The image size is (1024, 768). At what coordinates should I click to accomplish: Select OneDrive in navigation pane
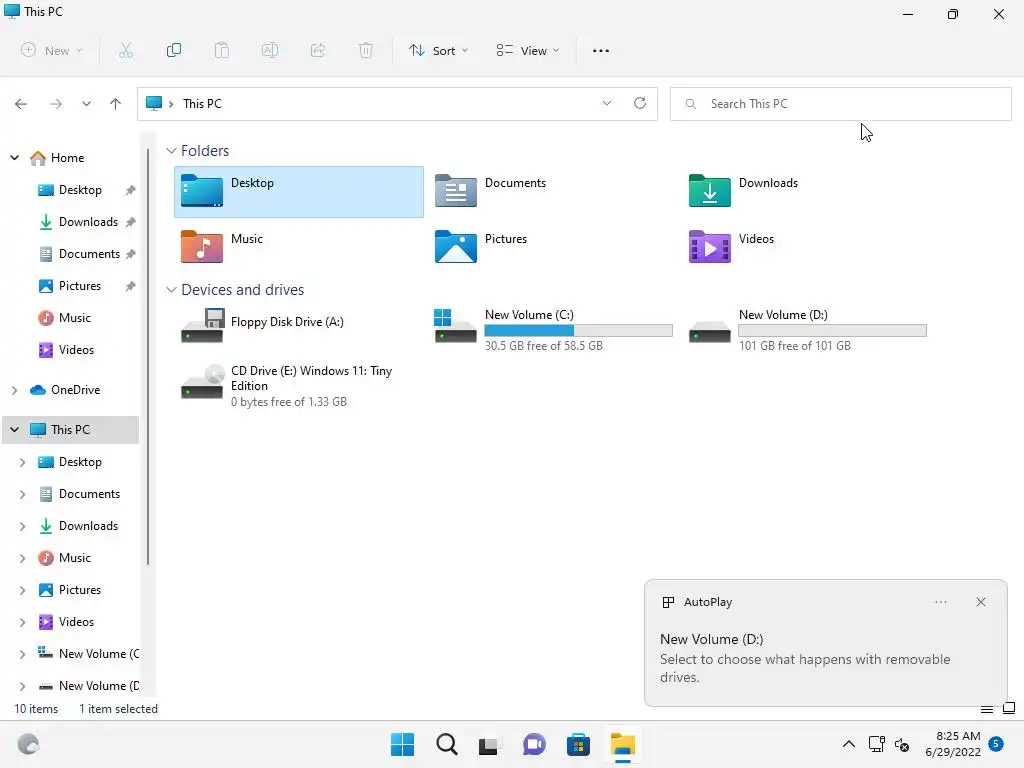(x=65, y=390)
